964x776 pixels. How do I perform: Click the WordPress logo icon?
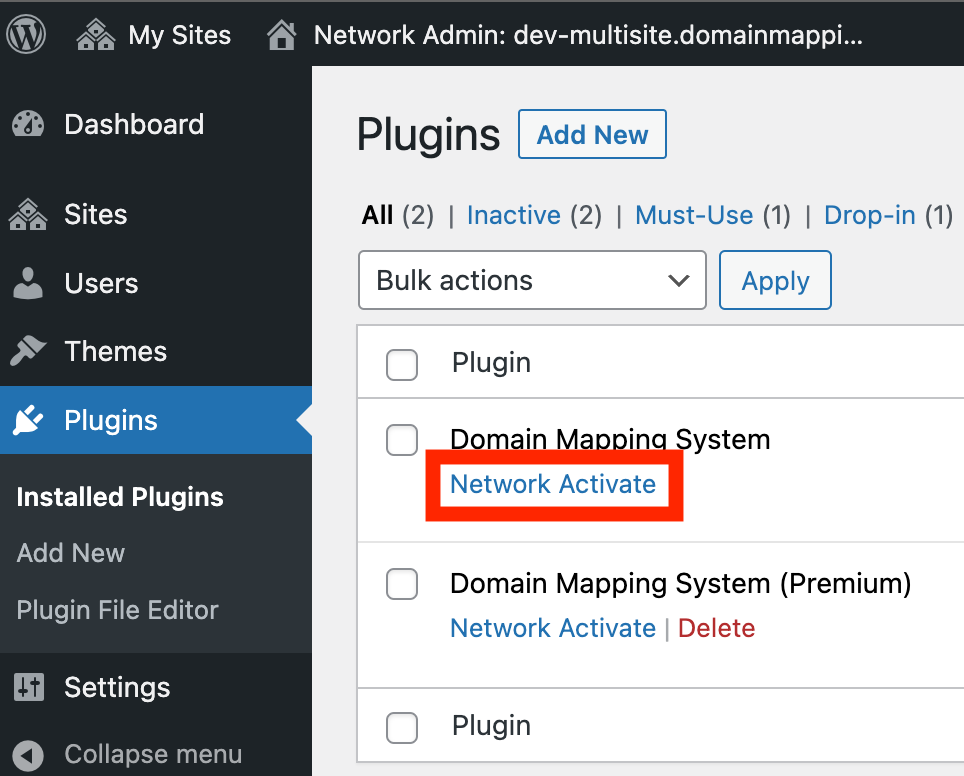point(26,35)
